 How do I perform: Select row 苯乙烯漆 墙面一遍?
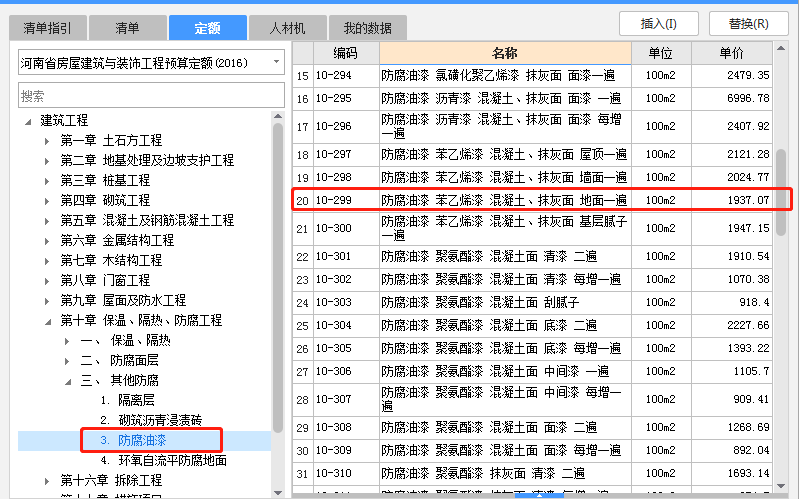coord(532,177)
